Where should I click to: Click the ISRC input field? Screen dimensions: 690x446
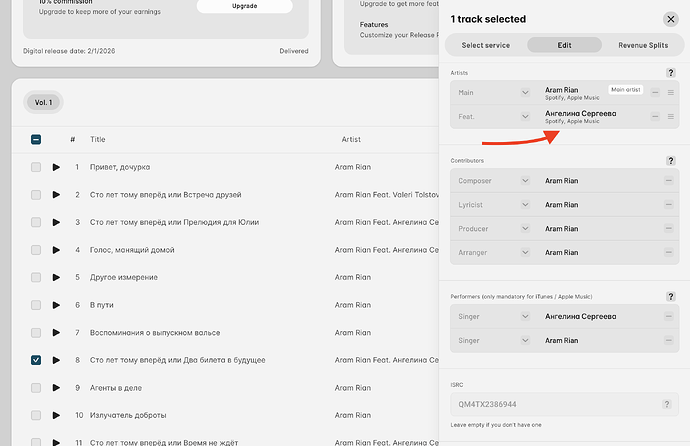[550, 404]
